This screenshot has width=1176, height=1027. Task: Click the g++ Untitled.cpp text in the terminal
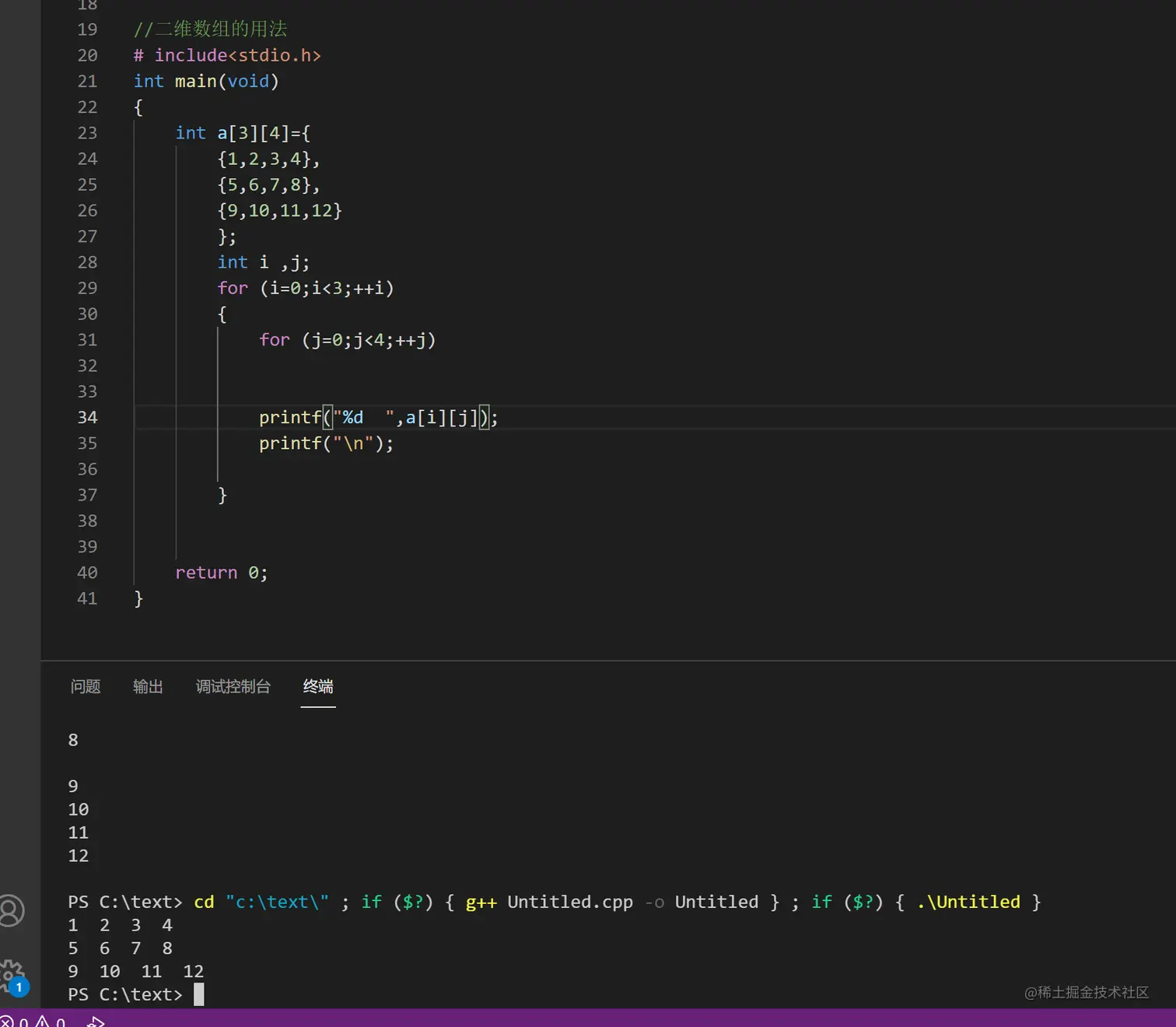(x=549, y=902)
